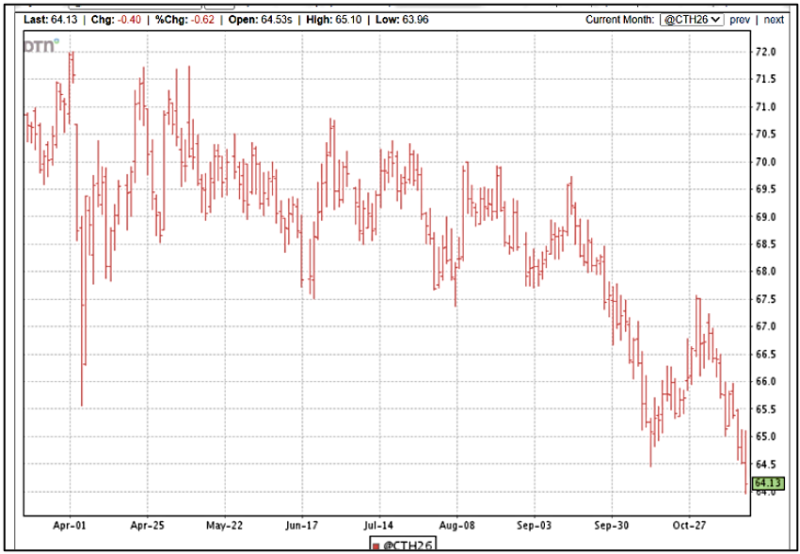Click the Sep-30 date axis label
Screen dimensions: 800x554
611,524
